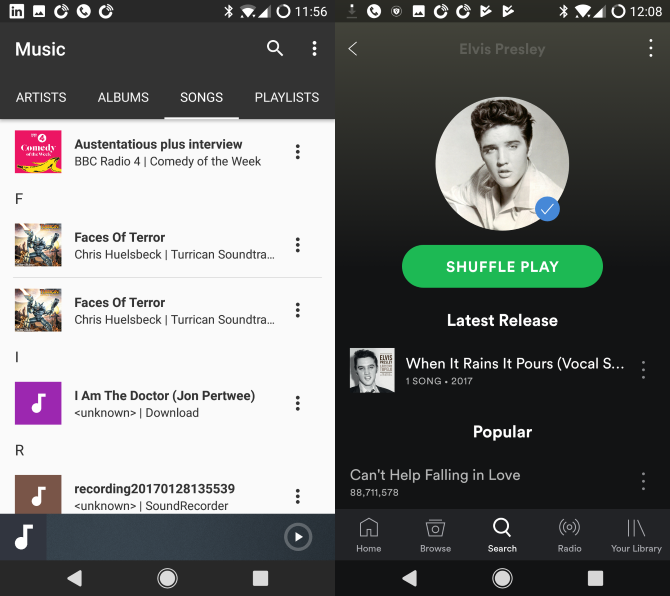Play recording20170128135539 from SoundRecorder

point(168,494)
